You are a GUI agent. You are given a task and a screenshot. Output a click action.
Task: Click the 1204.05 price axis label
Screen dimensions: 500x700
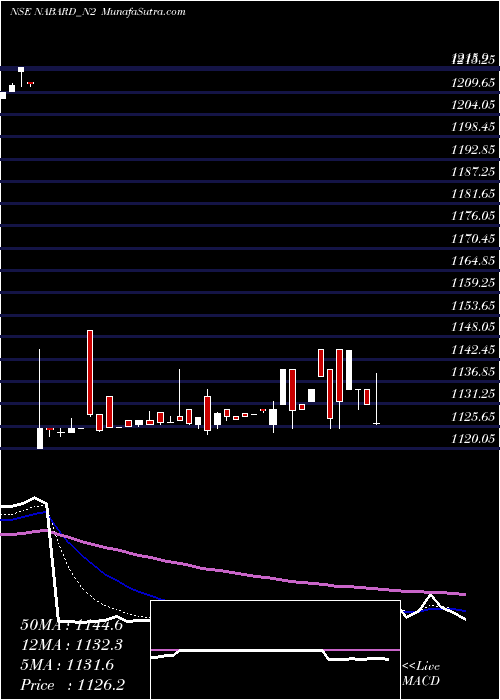coord(473,105)
